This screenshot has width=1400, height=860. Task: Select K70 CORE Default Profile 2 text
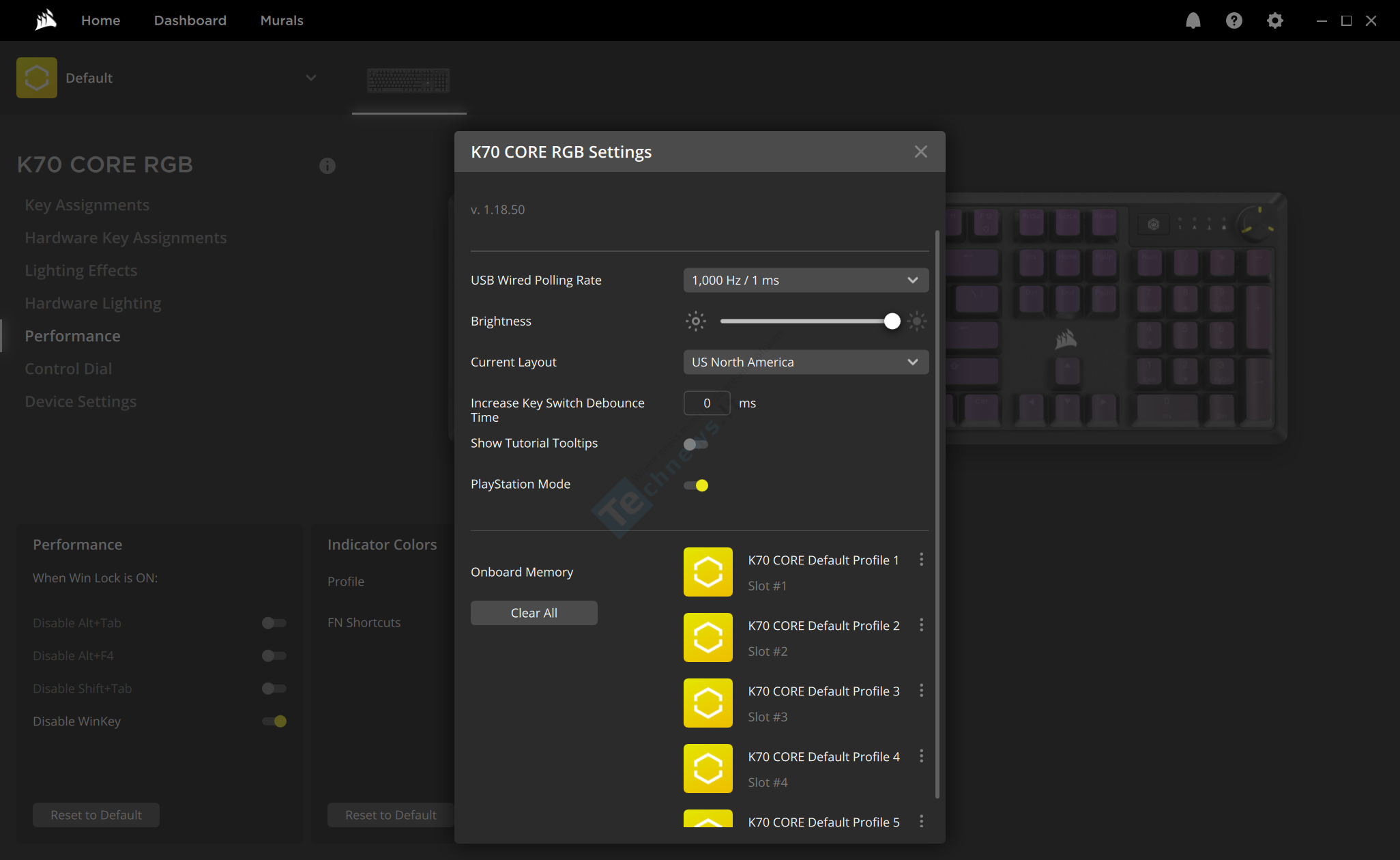pos(823,626)
